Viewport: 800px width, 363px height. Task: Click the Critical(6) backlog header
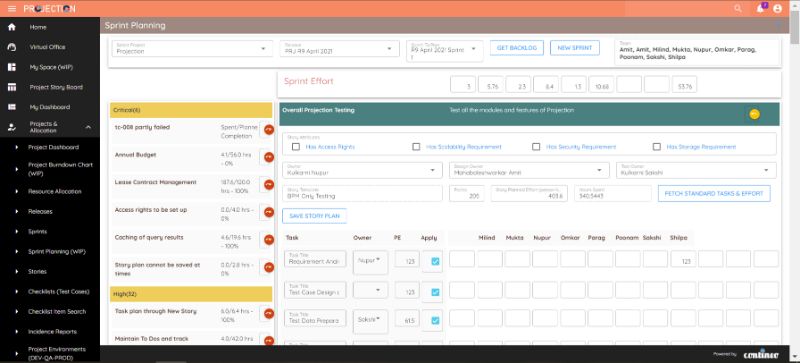191,110
